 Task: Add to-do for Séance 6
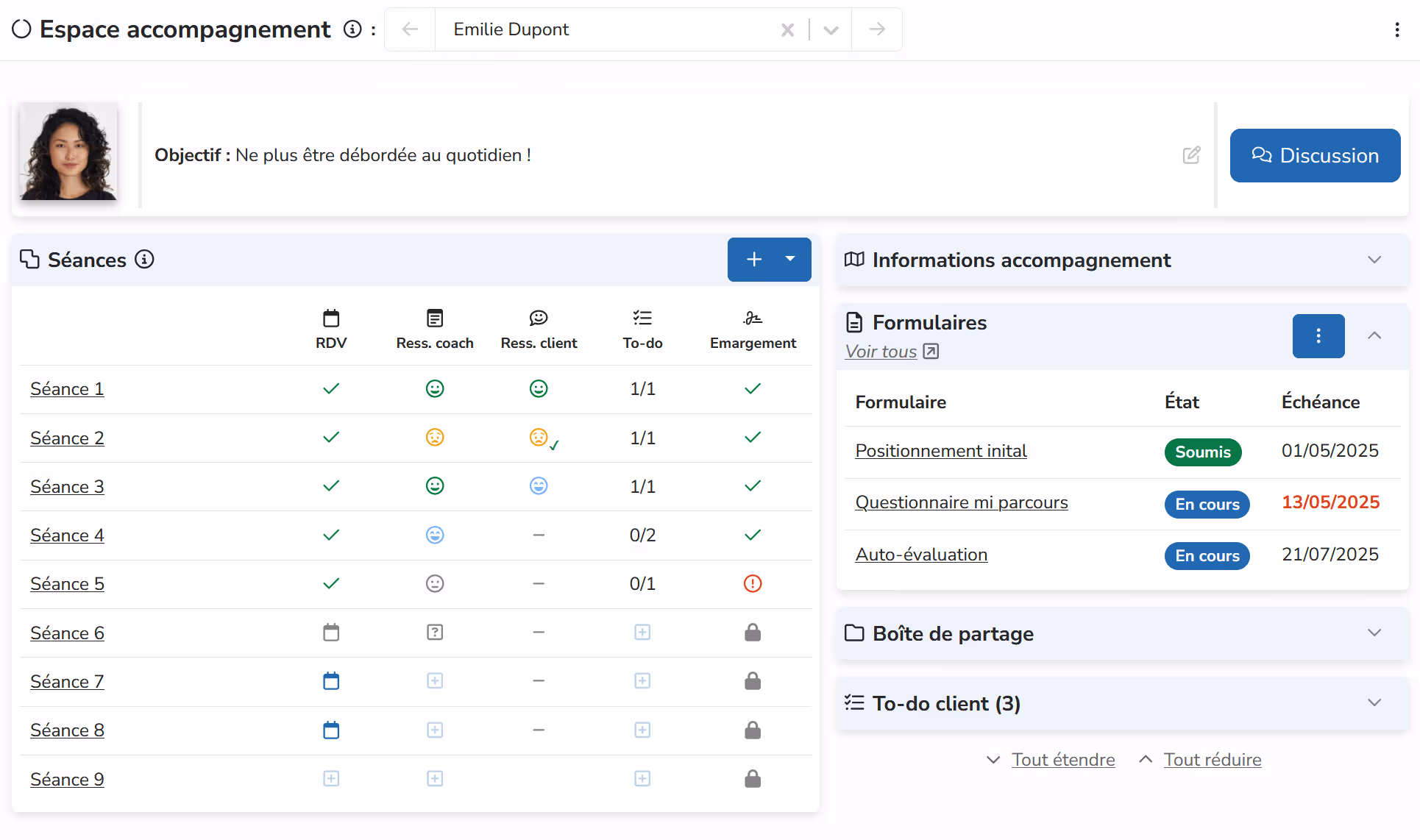642,632
